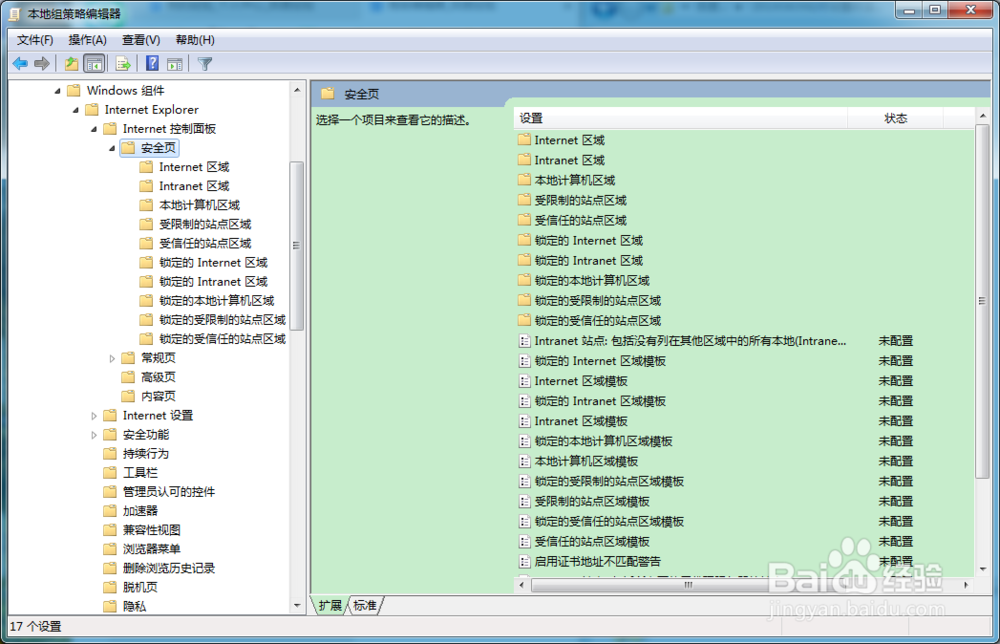Collapse the Internet Explorer tree node

point(75,110)
